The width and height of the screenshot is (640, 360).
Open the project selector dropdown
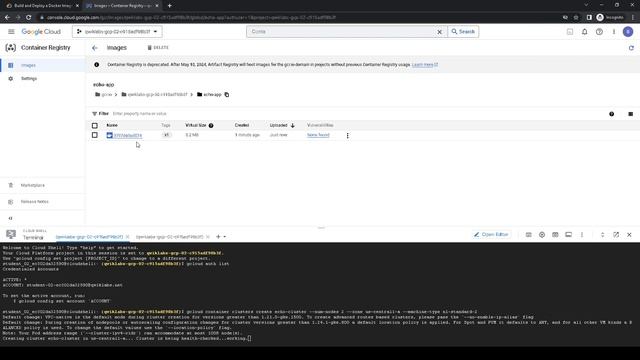coord(117,31)
